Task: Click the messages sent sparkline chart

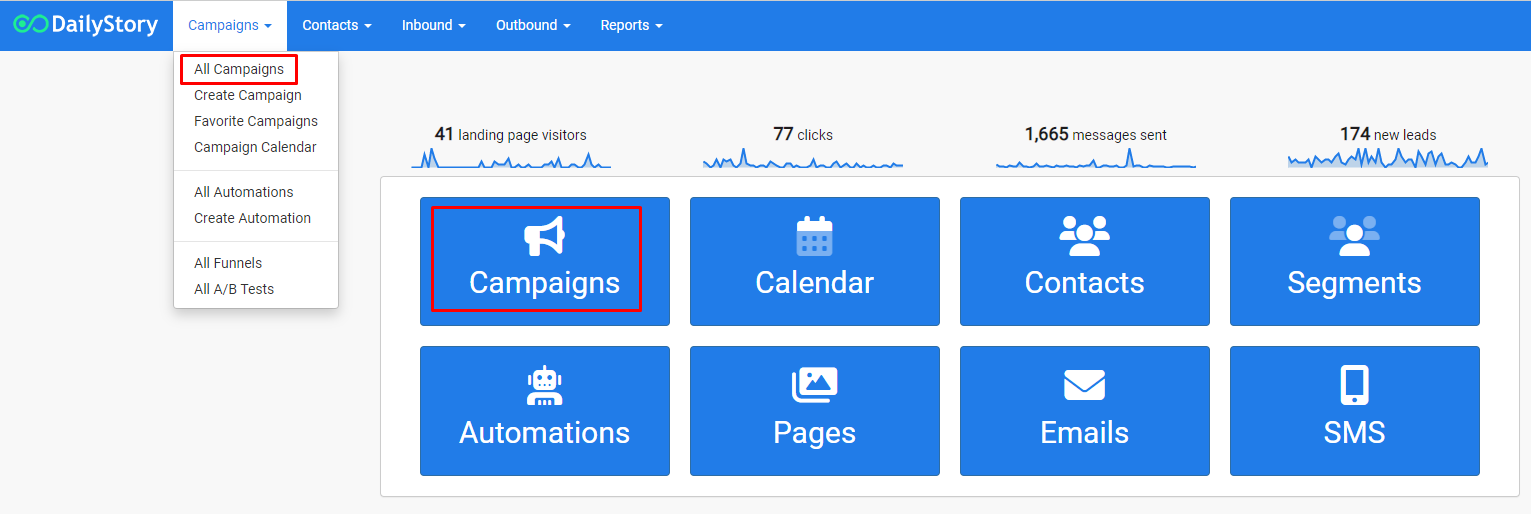Action: 1096,158
